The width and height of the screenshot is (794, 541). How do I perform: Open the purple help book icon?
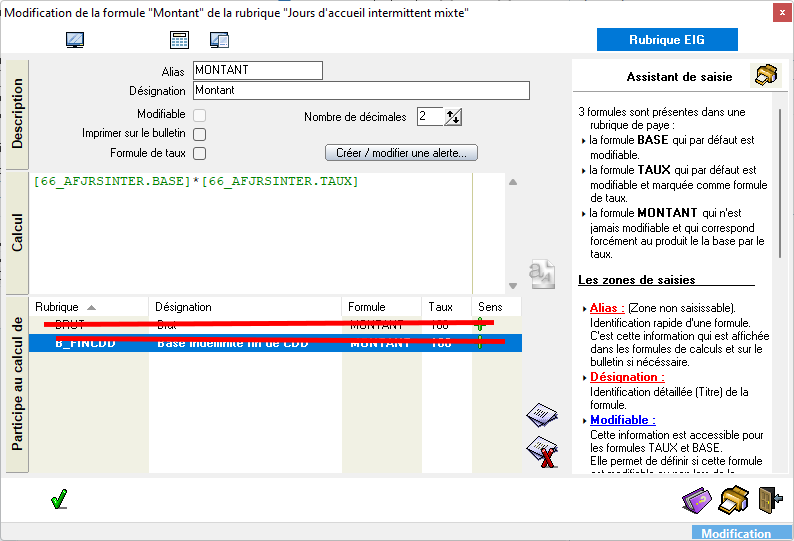(x=697, y=500)
